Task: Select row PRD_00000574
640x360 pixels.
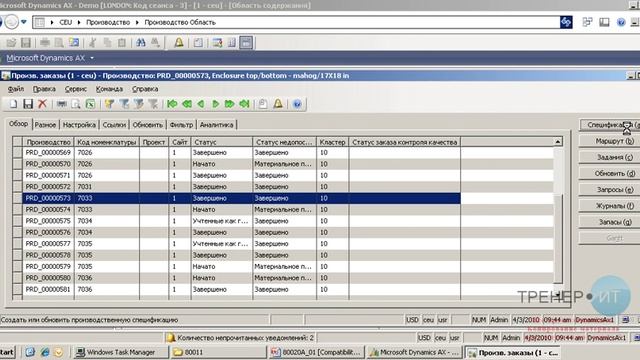Action: [x=242, y=209]
